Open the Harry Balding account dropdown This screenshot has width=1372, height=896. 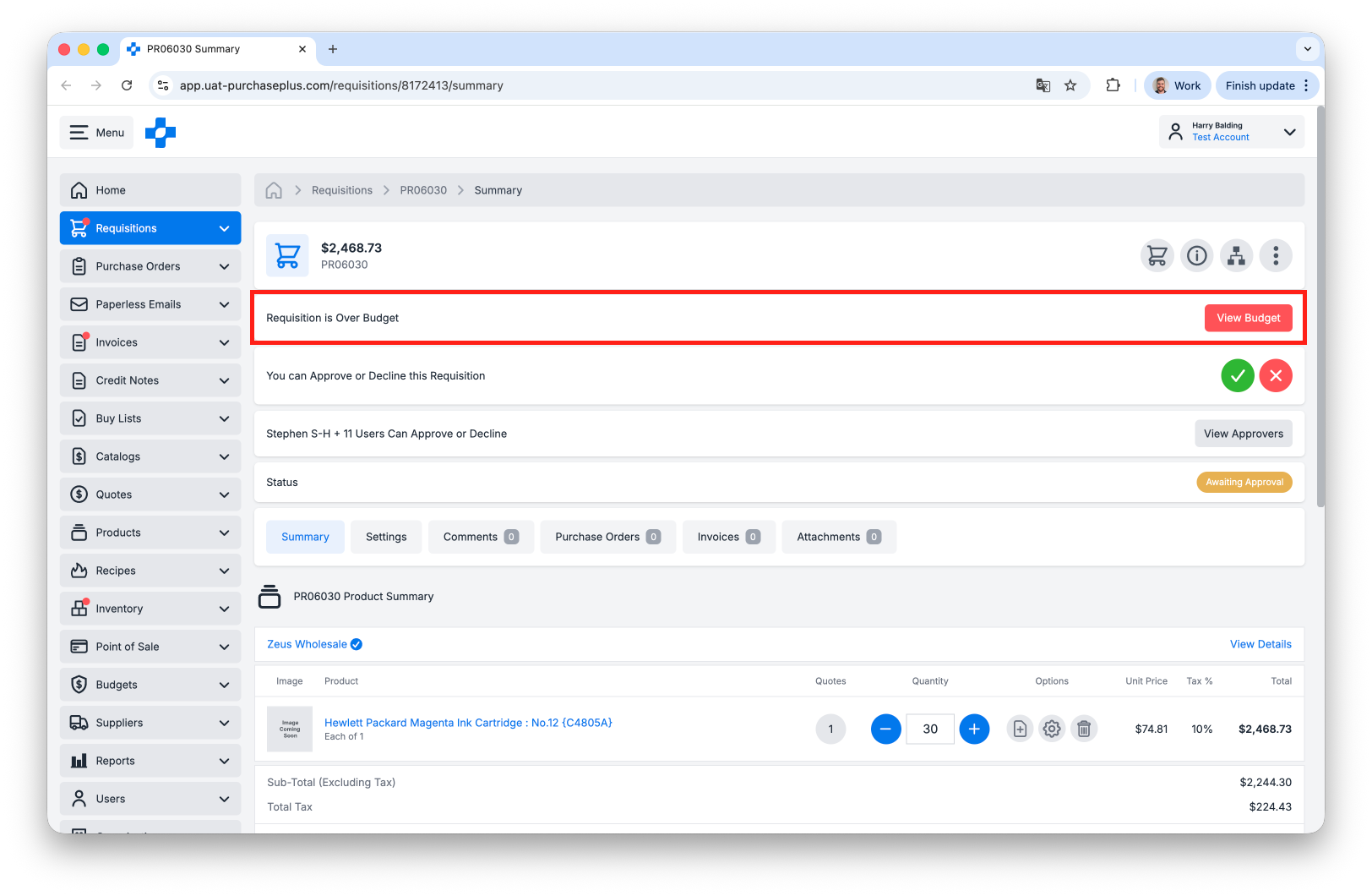pos(1232,132)
